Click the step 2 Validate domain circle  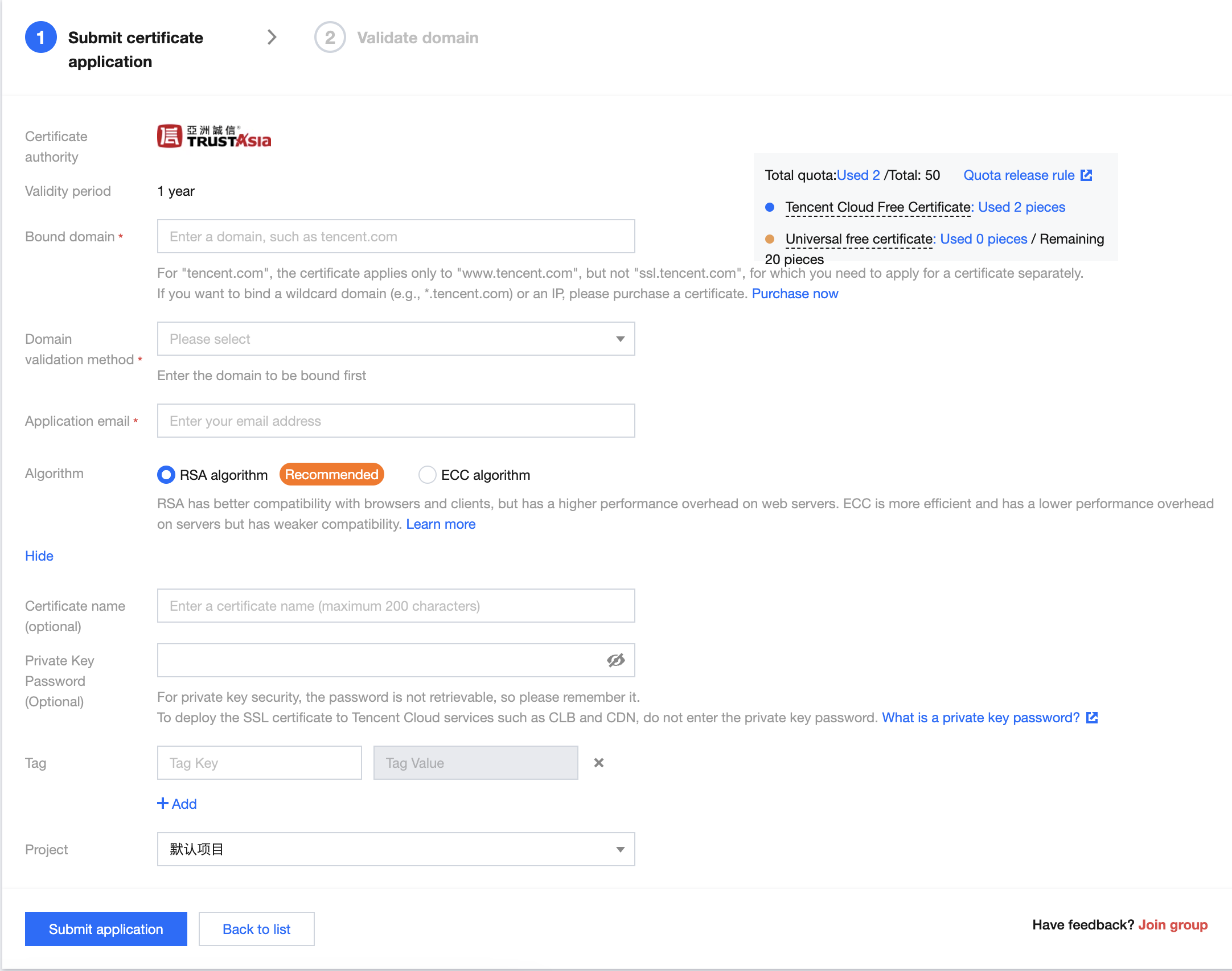tap(330, 38)
